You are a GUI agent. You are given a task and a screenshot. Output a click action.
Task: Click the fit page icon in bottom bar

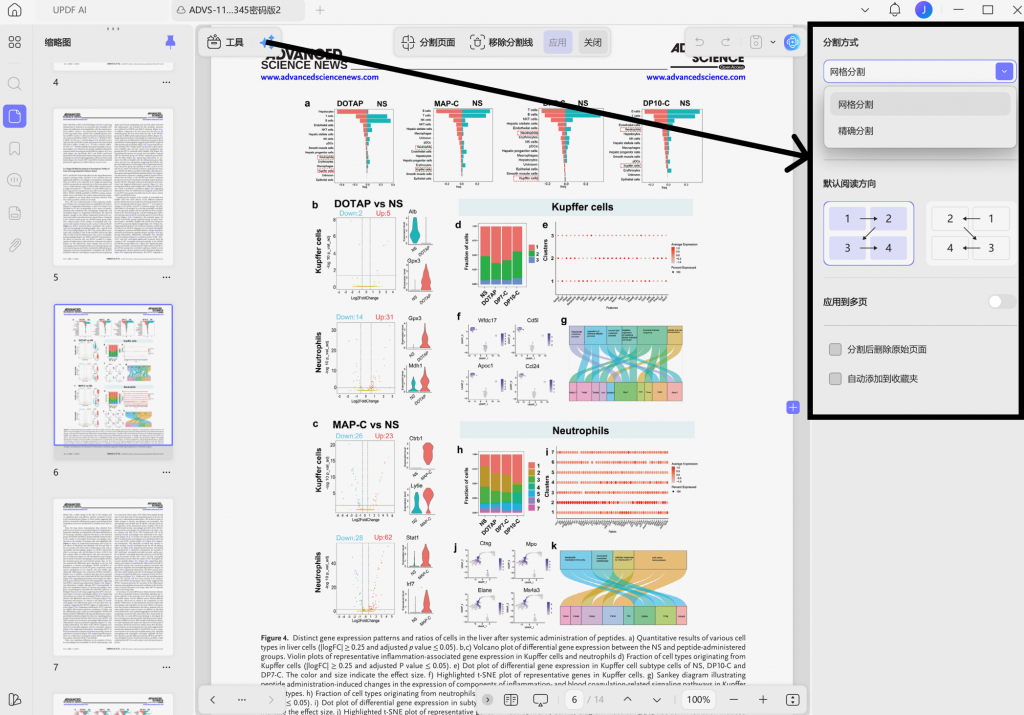tap(793, 699)
